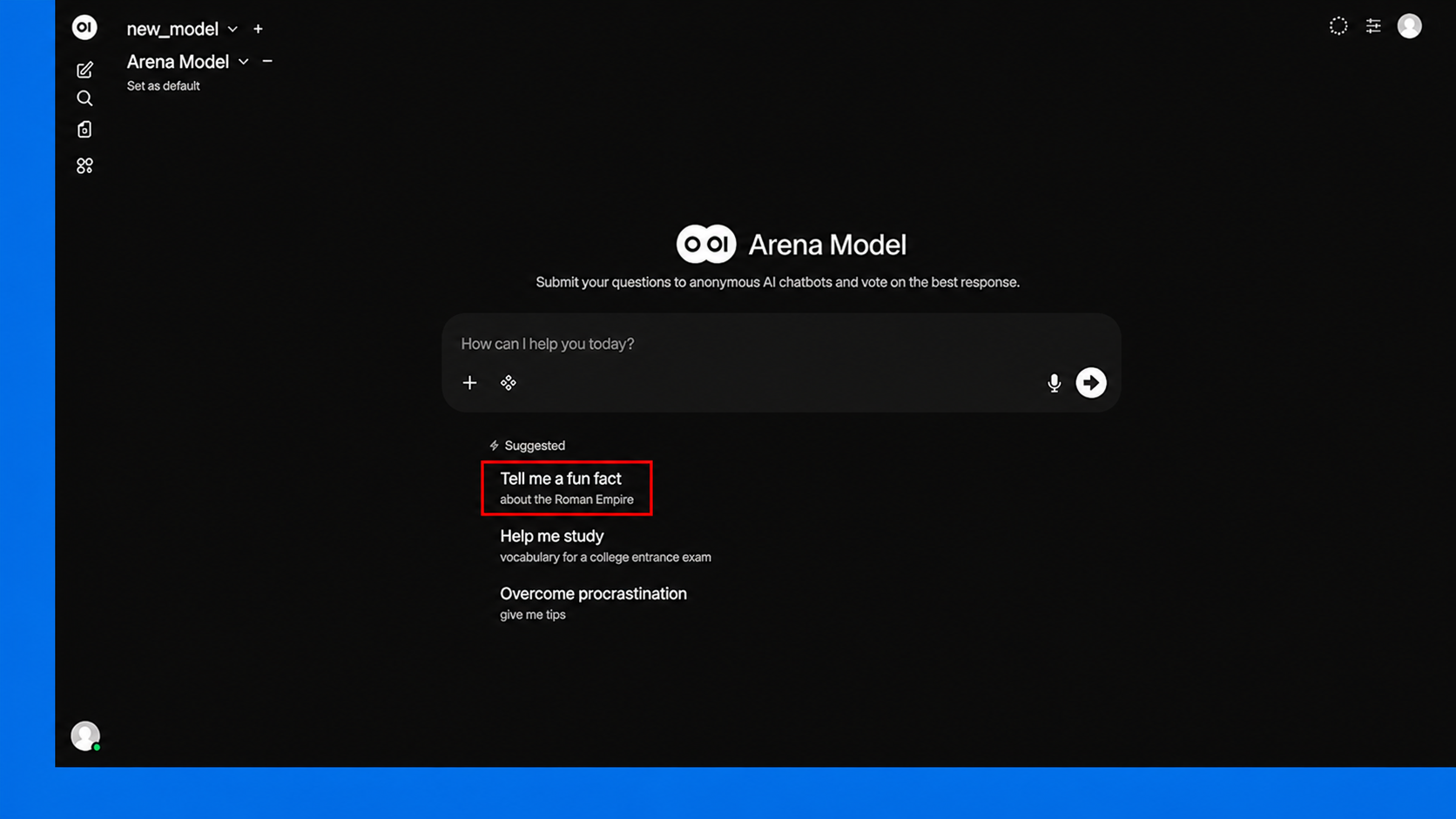Select the Tell me a fun fact suggestion
Screen dimensions: 1456x819
(567, 488)
